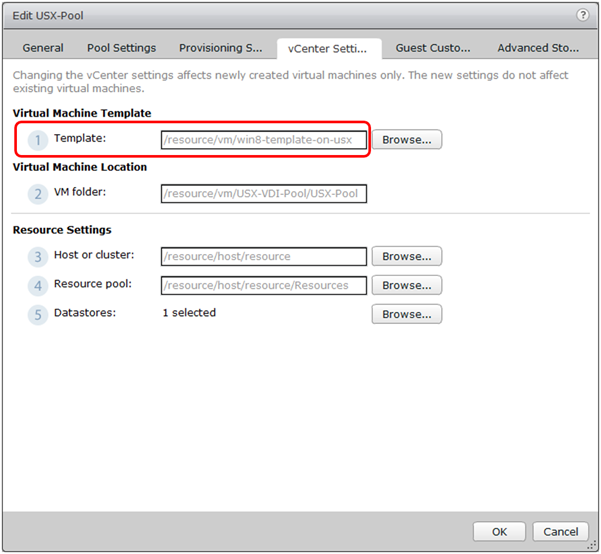Viewport: 601px width, 554px height.
Task: Open the Provisioning Settings tab
Action: [x=220, y=48]
